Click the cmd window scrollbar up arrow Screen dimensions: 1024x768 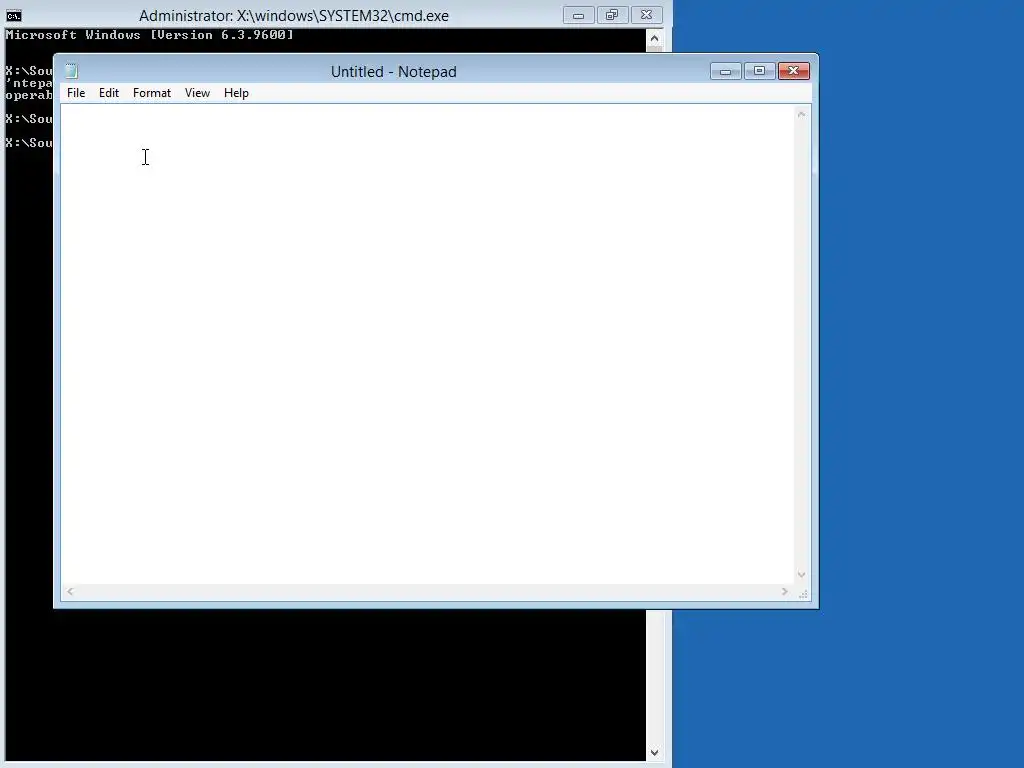pos(654,38)
